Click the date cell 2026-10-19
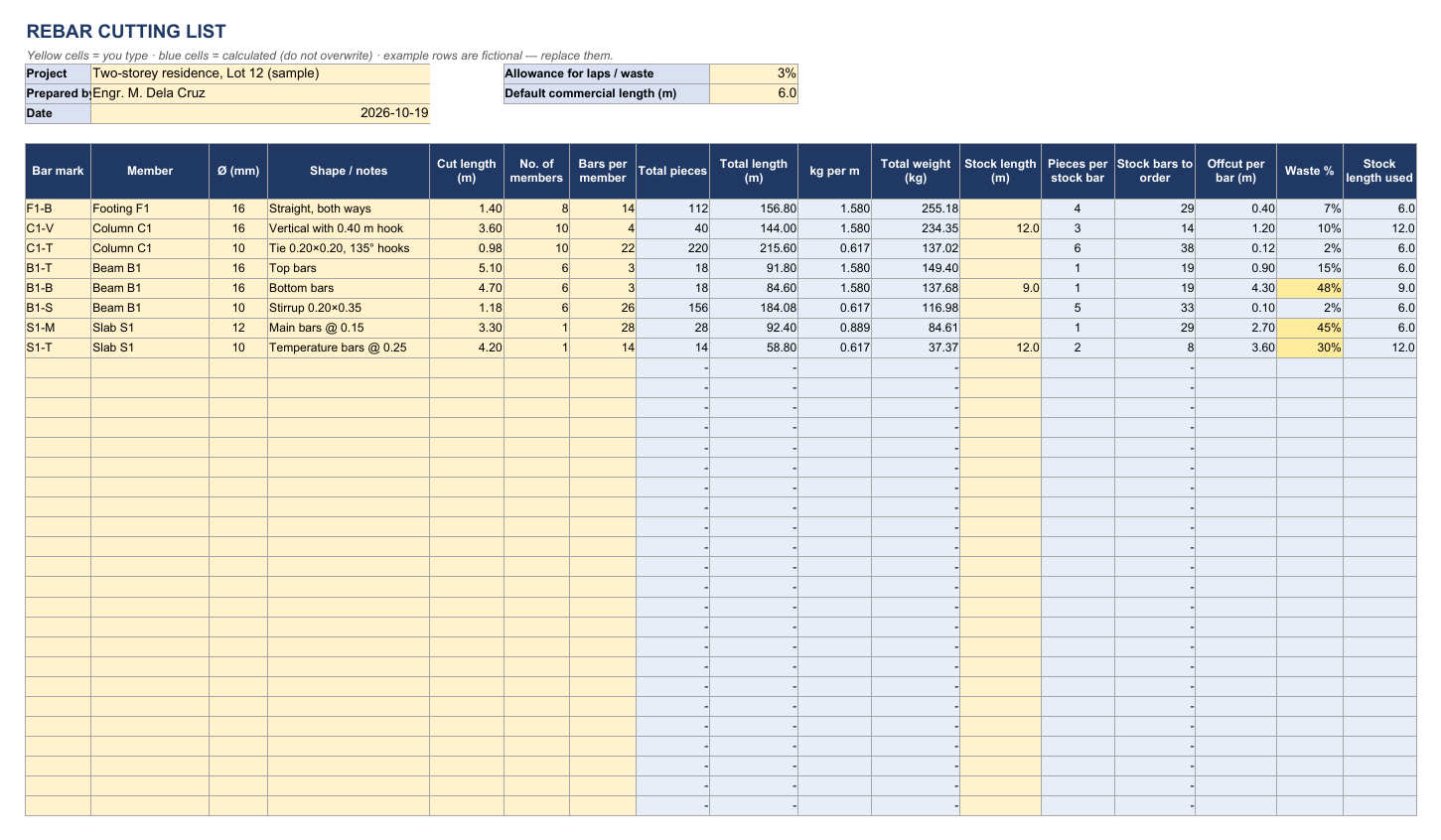This screenshot has height=840, width=1441. click(x=260, y=113)
